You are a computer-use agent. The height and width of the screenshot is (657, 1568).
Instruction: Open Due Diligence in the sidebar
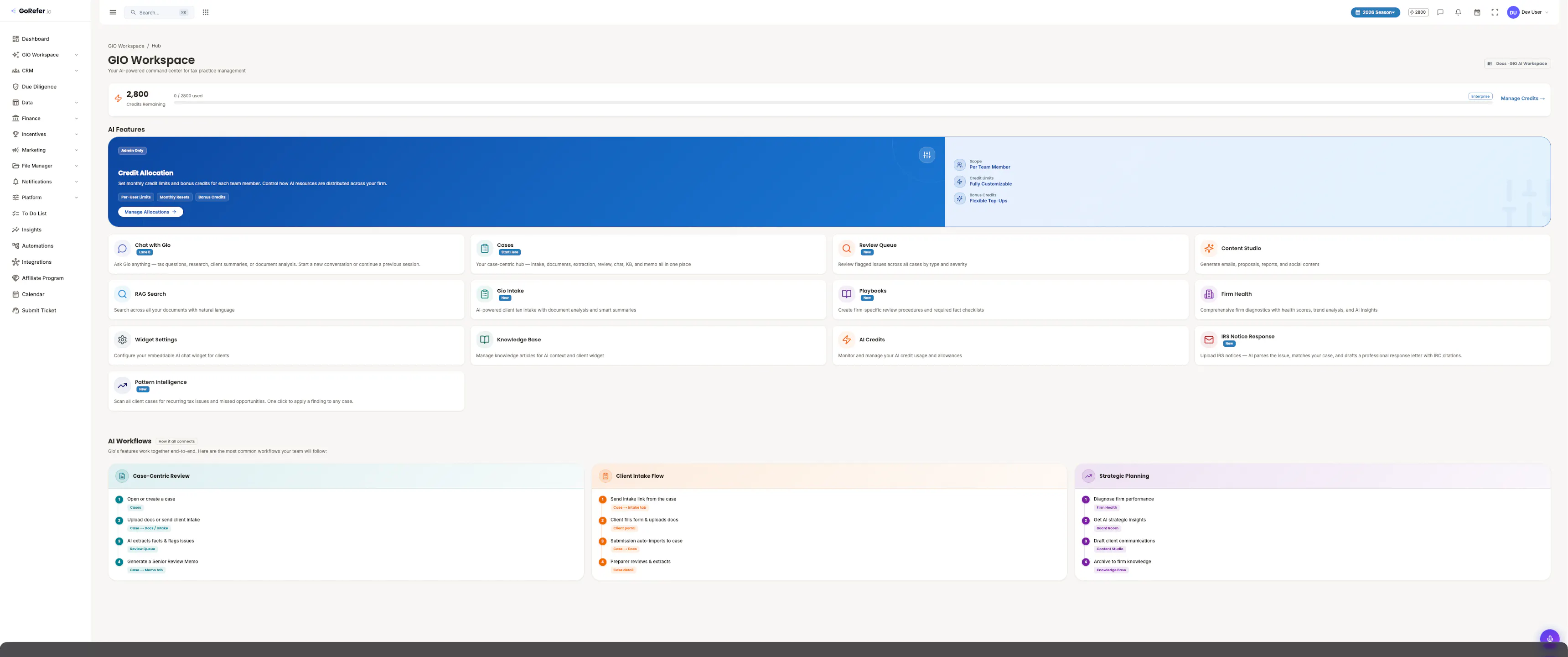[x=45, y=87]
